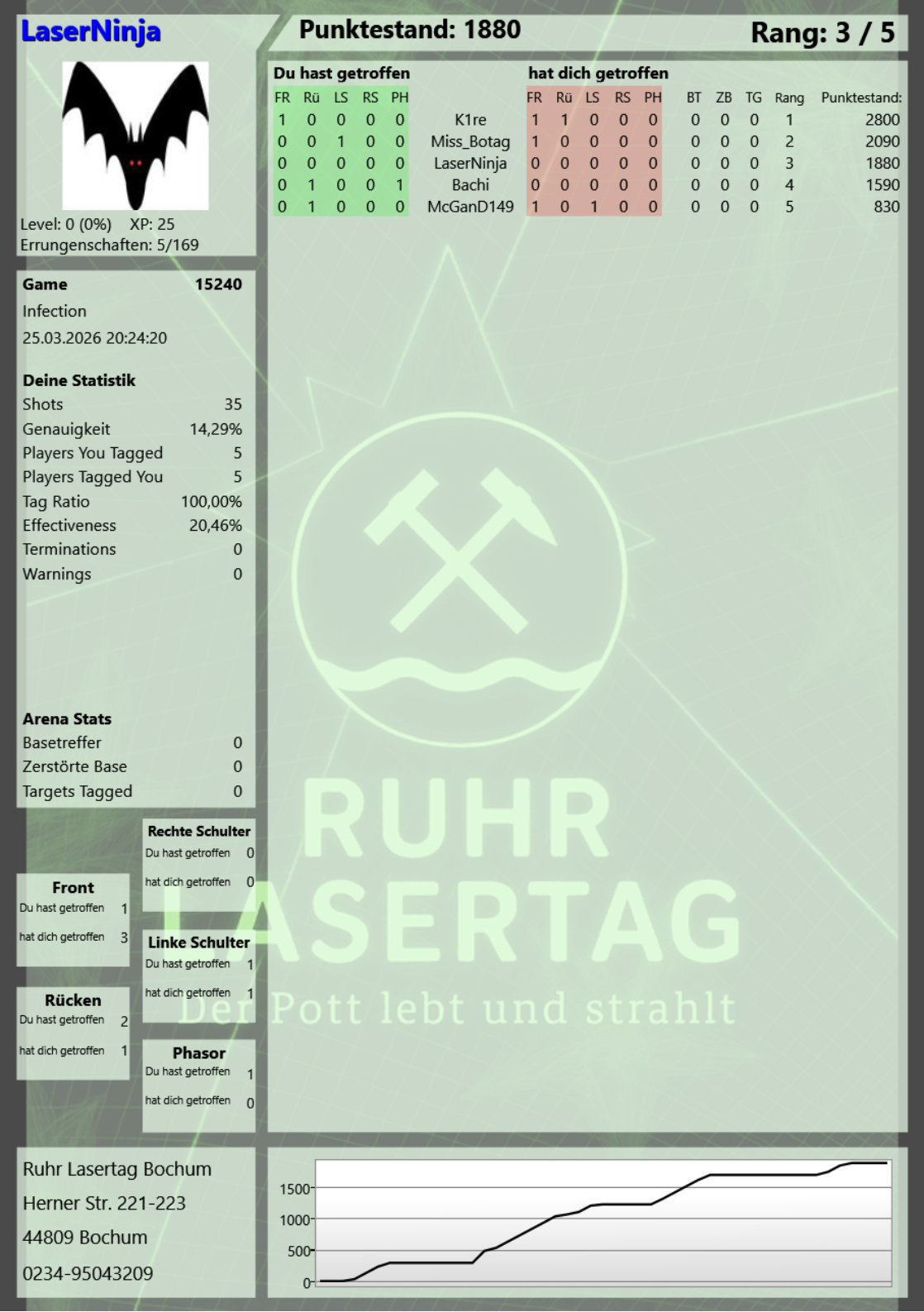The height and width of the screenshot is (1312, 924).
Task: Click the Punktestand: 1880 header
Action: [410, 31]
